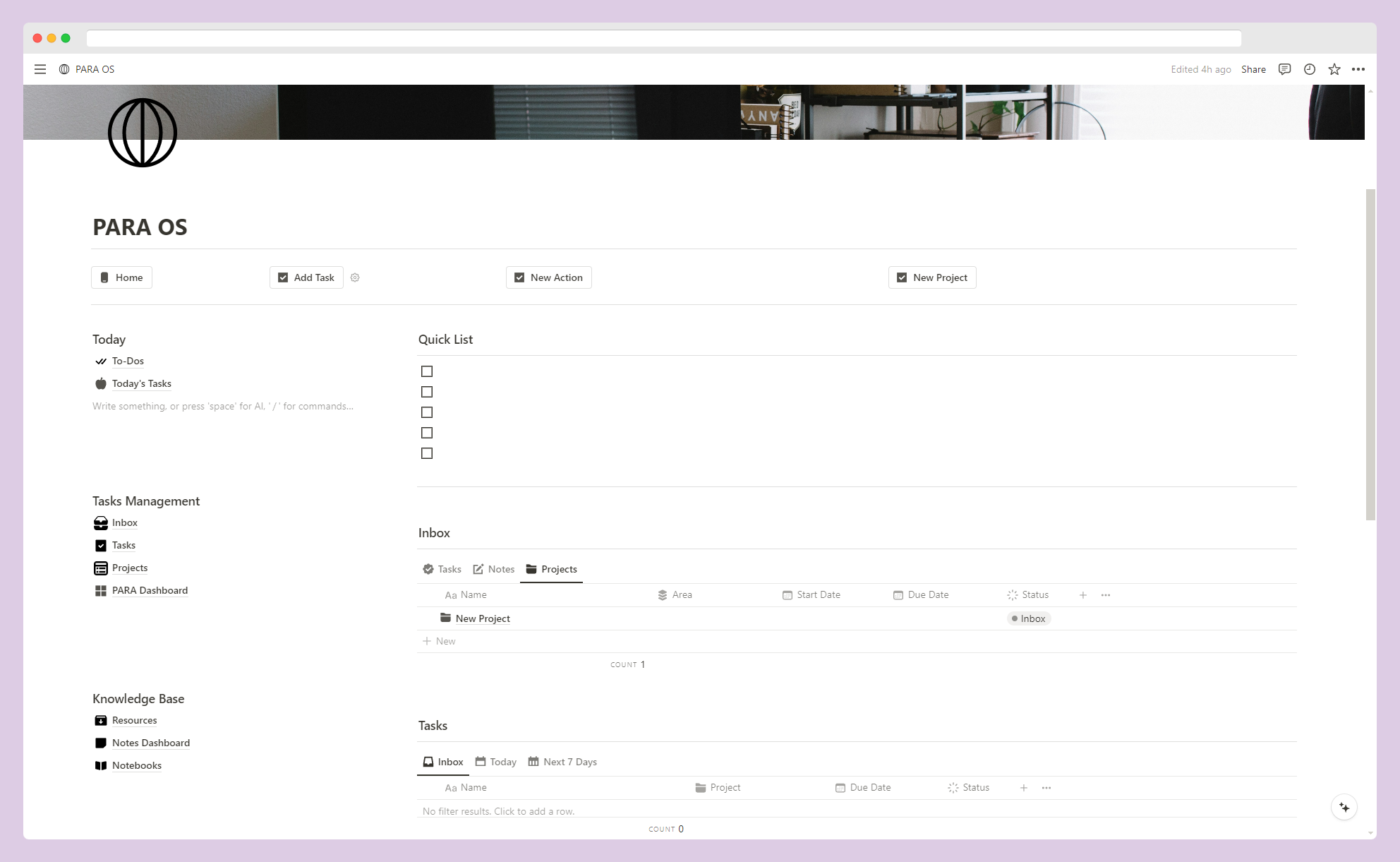Open Due Date column header in Inbox table
This screenshot has height=862, width=1400.
[x=921, y=595]
